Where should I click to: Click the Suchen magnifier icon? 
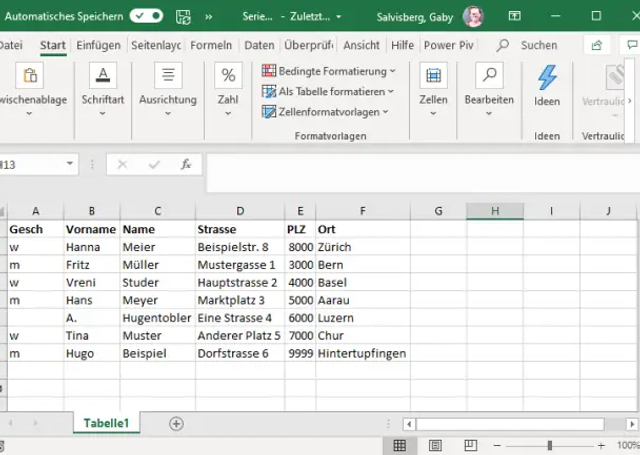[x=502, y=45]
